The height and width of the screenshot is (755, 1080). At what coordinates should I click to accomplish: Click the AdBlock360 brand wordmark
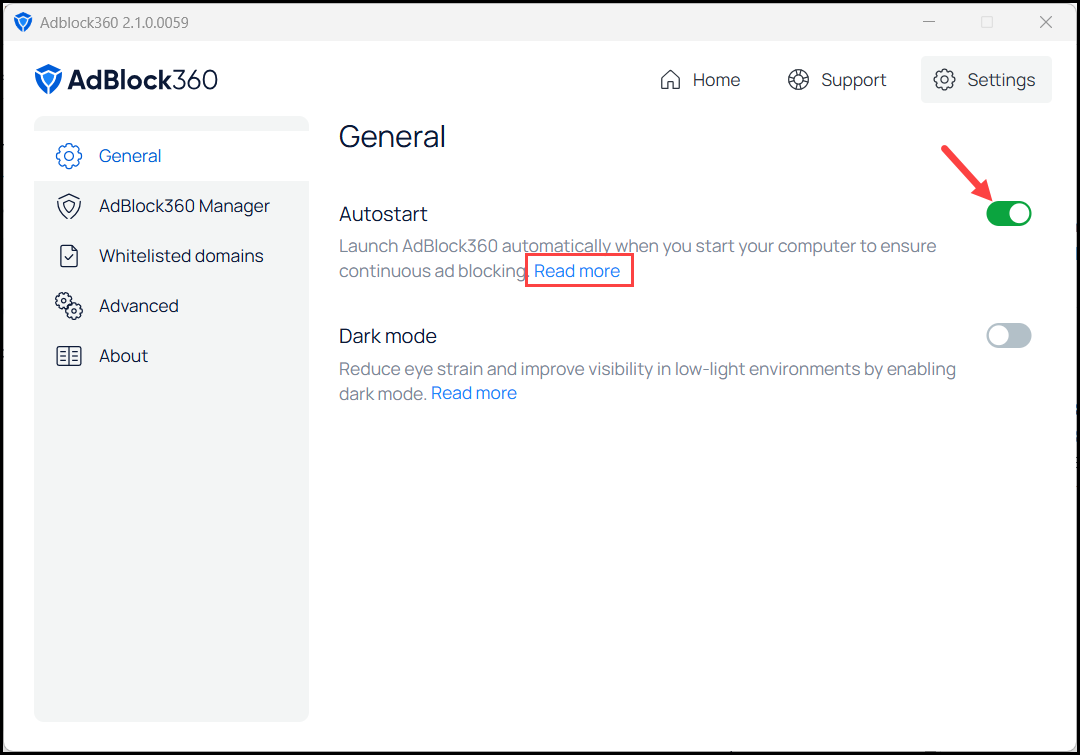[x=143, y=80]
